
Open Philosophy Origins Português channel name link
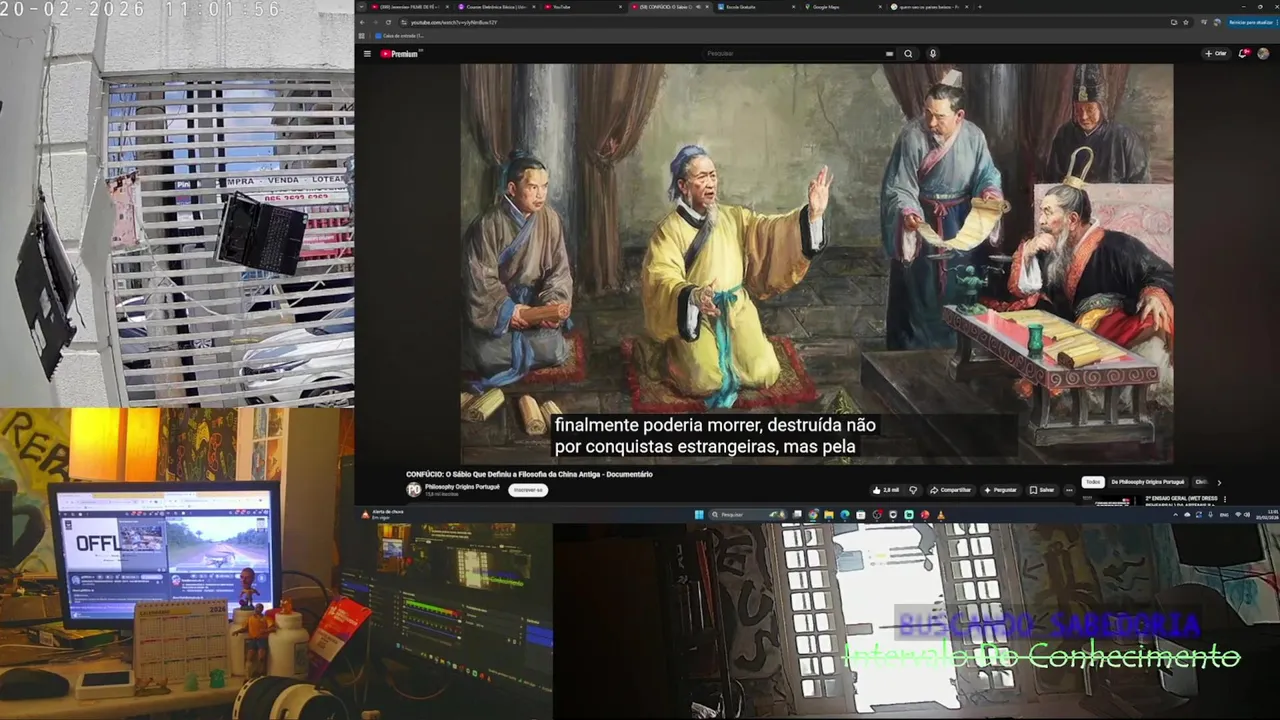[462, 486]
